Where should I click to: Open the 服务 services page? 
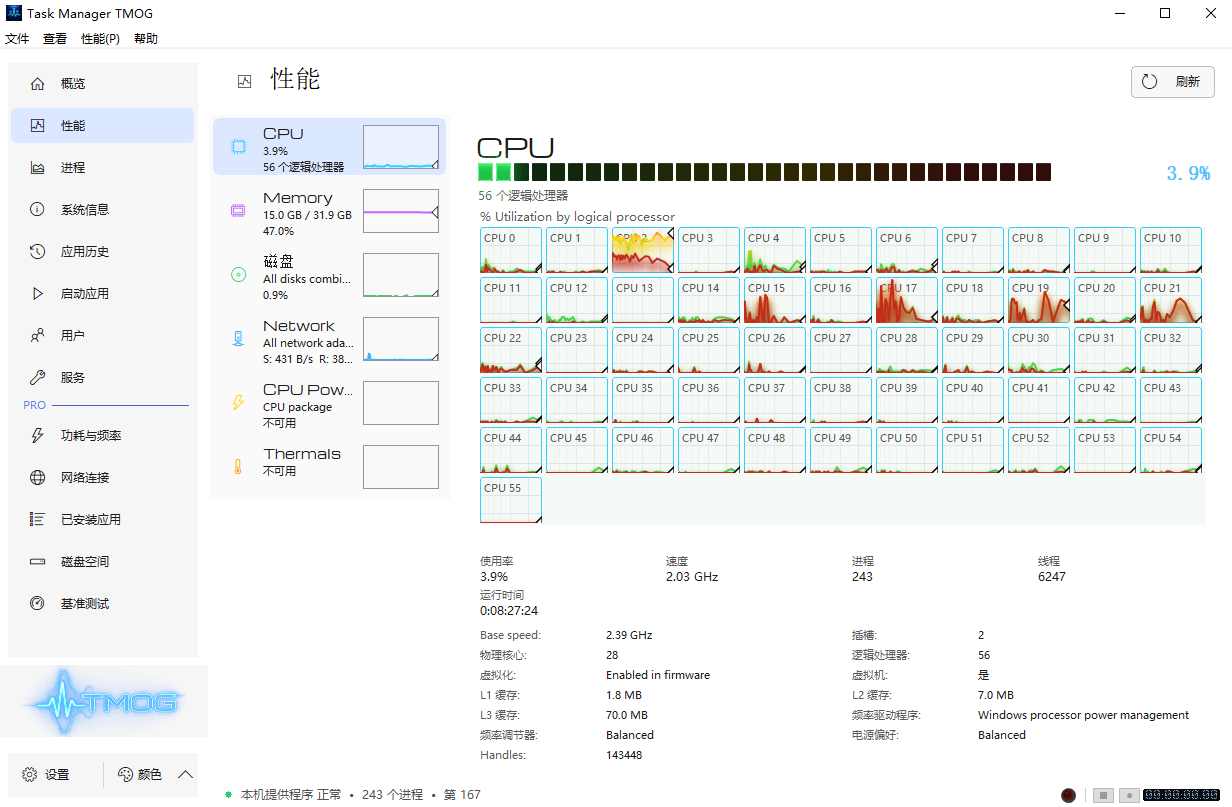click(x=102, y=378)
